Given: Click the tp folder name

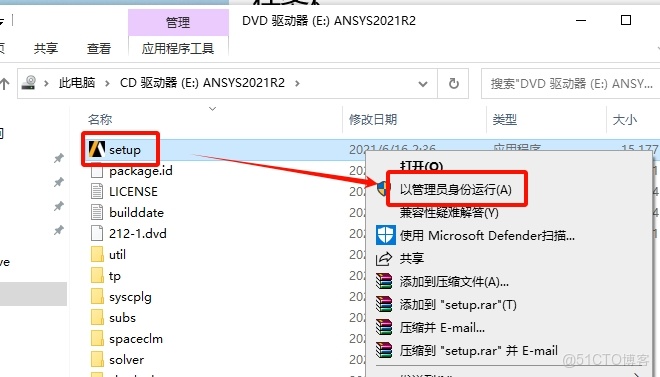Looking at the screenshot, I should coord(114,276).
